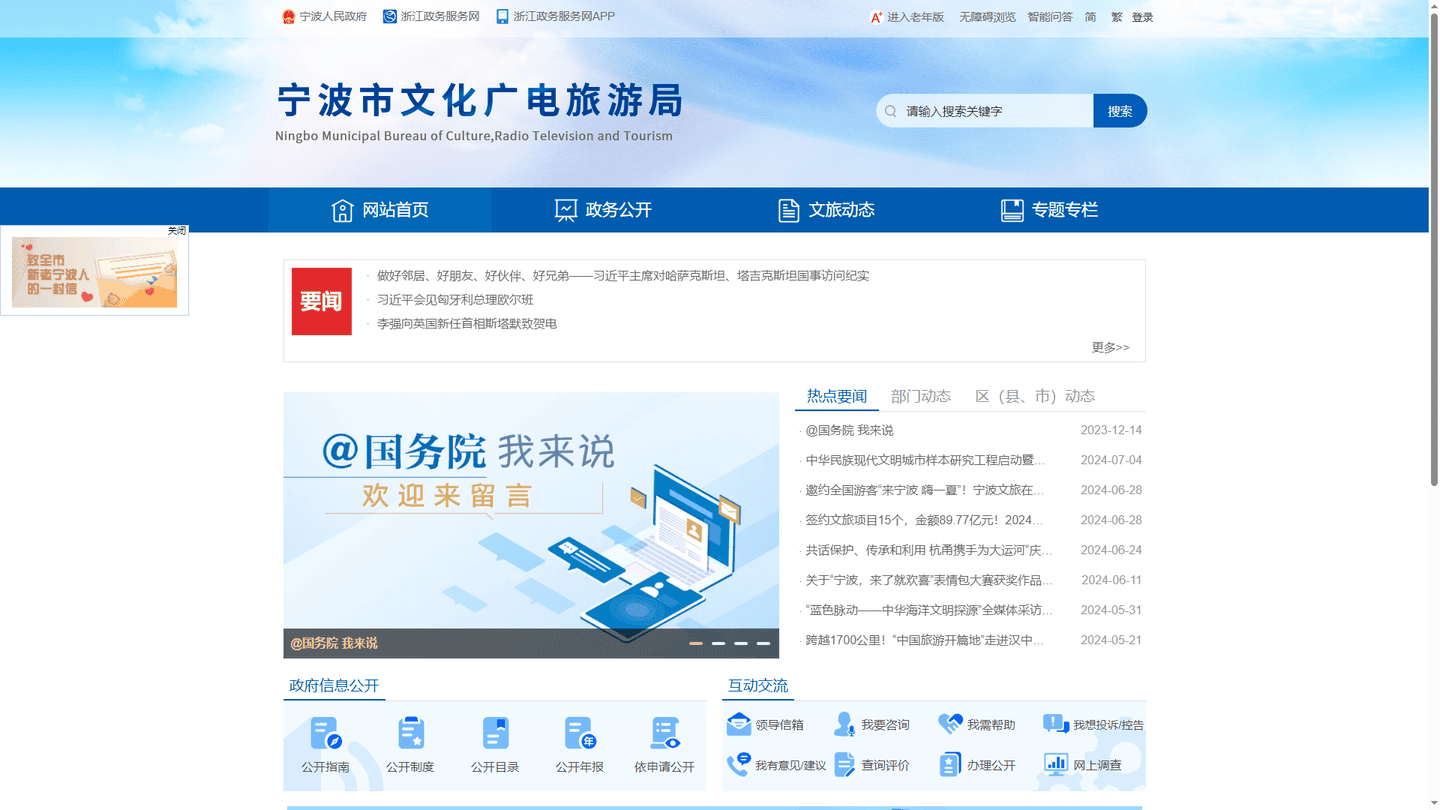Open 公开年报 icon
Image resolution: width=1440 pixels, height=810 pixels.
click(x=580, y=734)
